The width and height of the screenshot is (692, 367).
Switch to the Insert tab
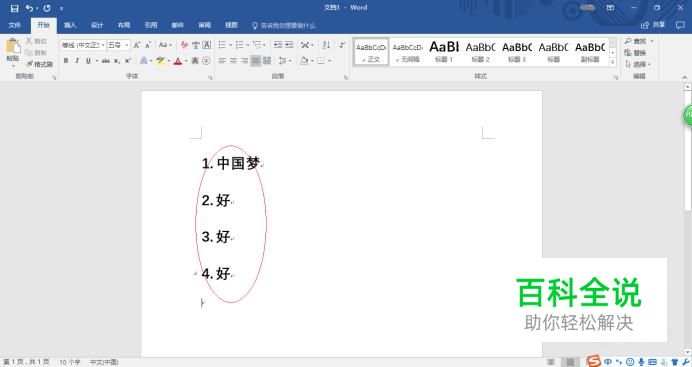pos(70,25)
